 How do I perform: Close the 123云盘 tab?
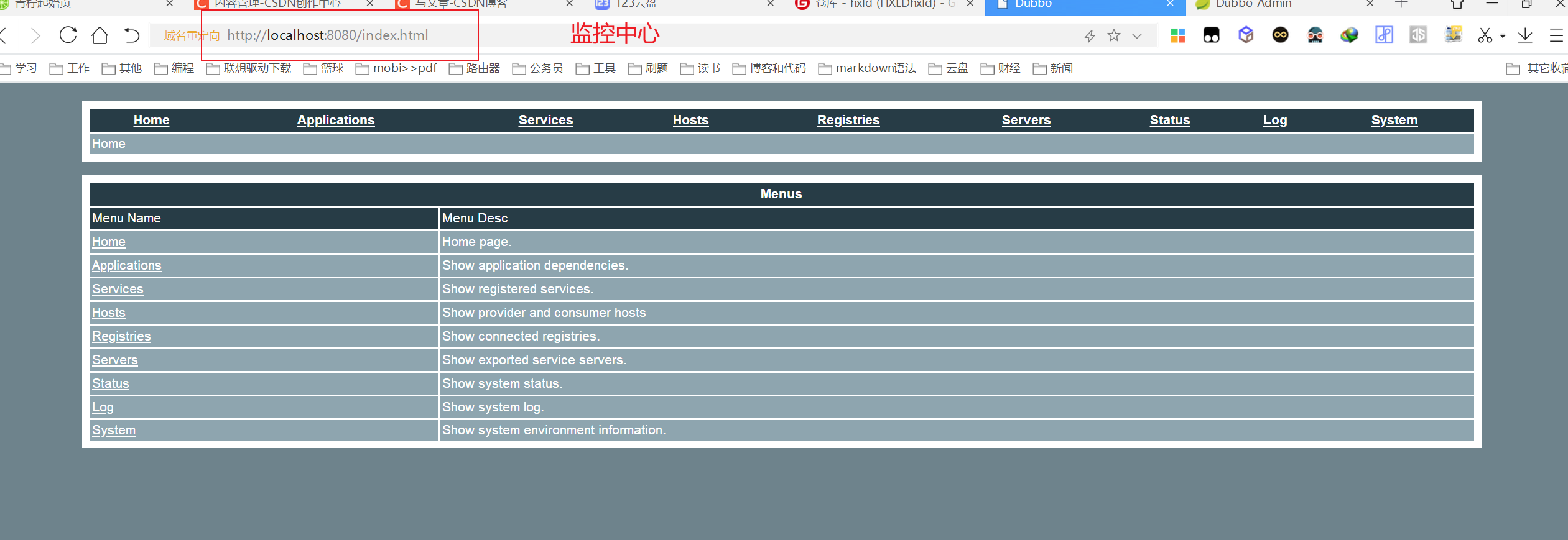click(x=770, y=4)
